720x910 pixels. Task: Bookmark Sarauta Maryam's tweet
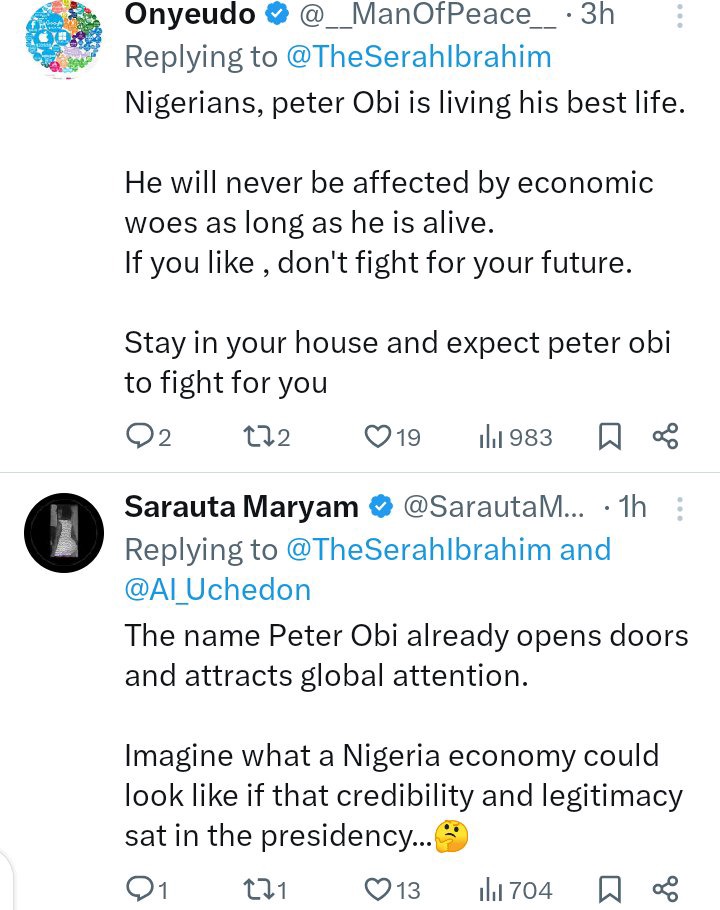pyautogui.click(x=610, y=888)
